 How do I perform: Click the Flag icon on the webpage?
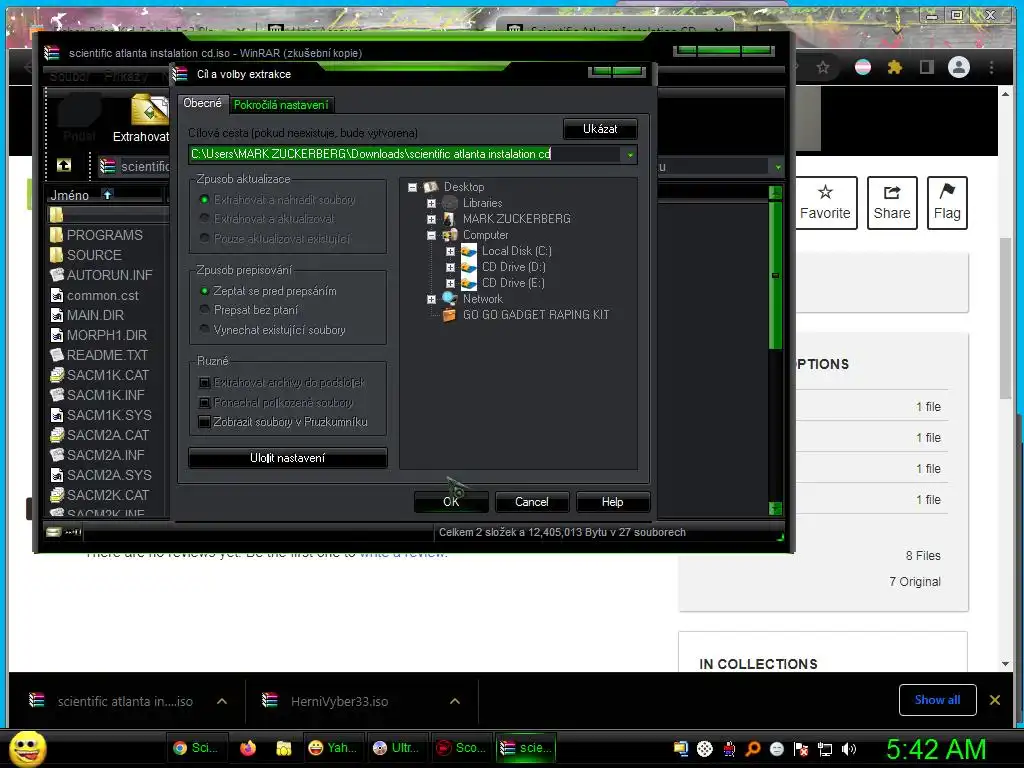(947, 191)
